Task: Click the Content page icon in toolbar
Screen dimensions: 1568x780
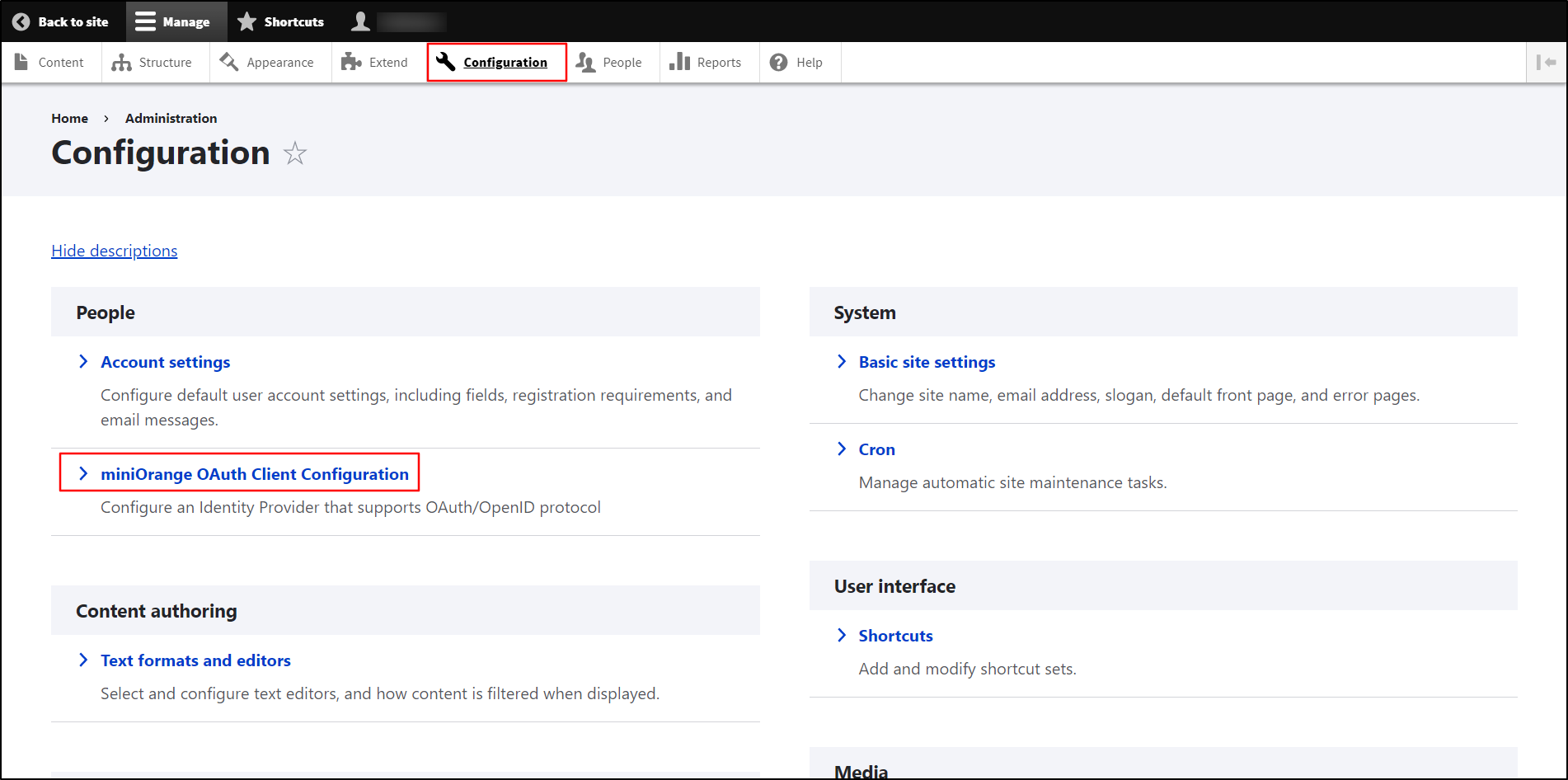Action: [x=21, y=62]
